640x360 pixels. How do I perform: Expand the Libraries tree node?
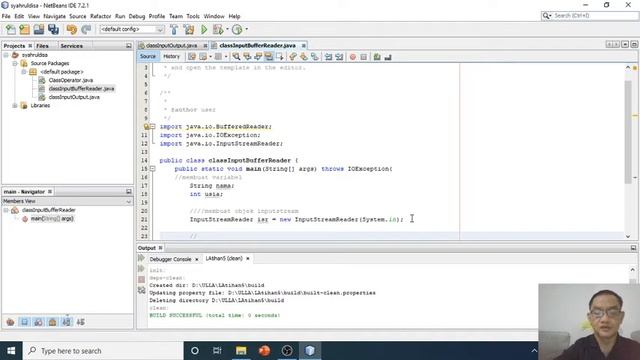click(15, 106)
